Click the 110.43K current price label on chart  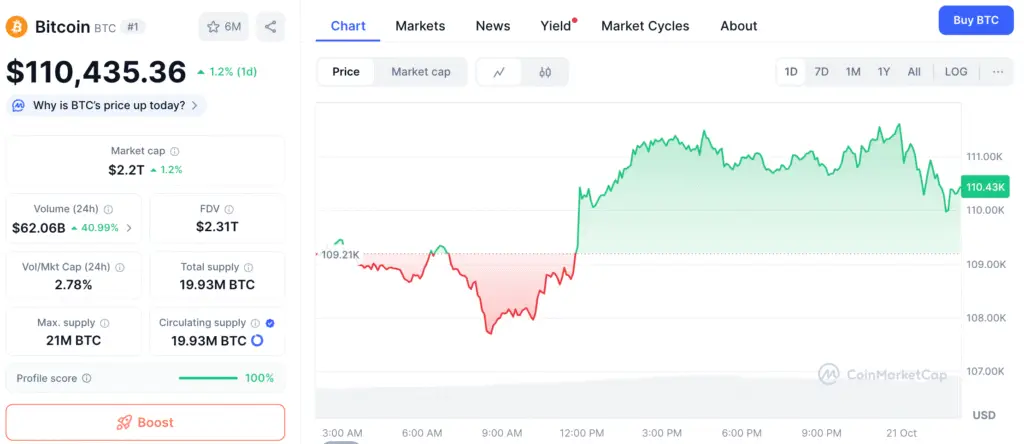click(985, 188)
